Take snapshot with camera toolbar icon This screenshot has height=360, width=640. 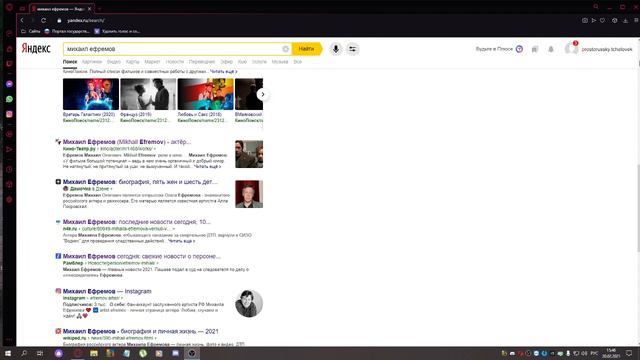click(584, 20)
